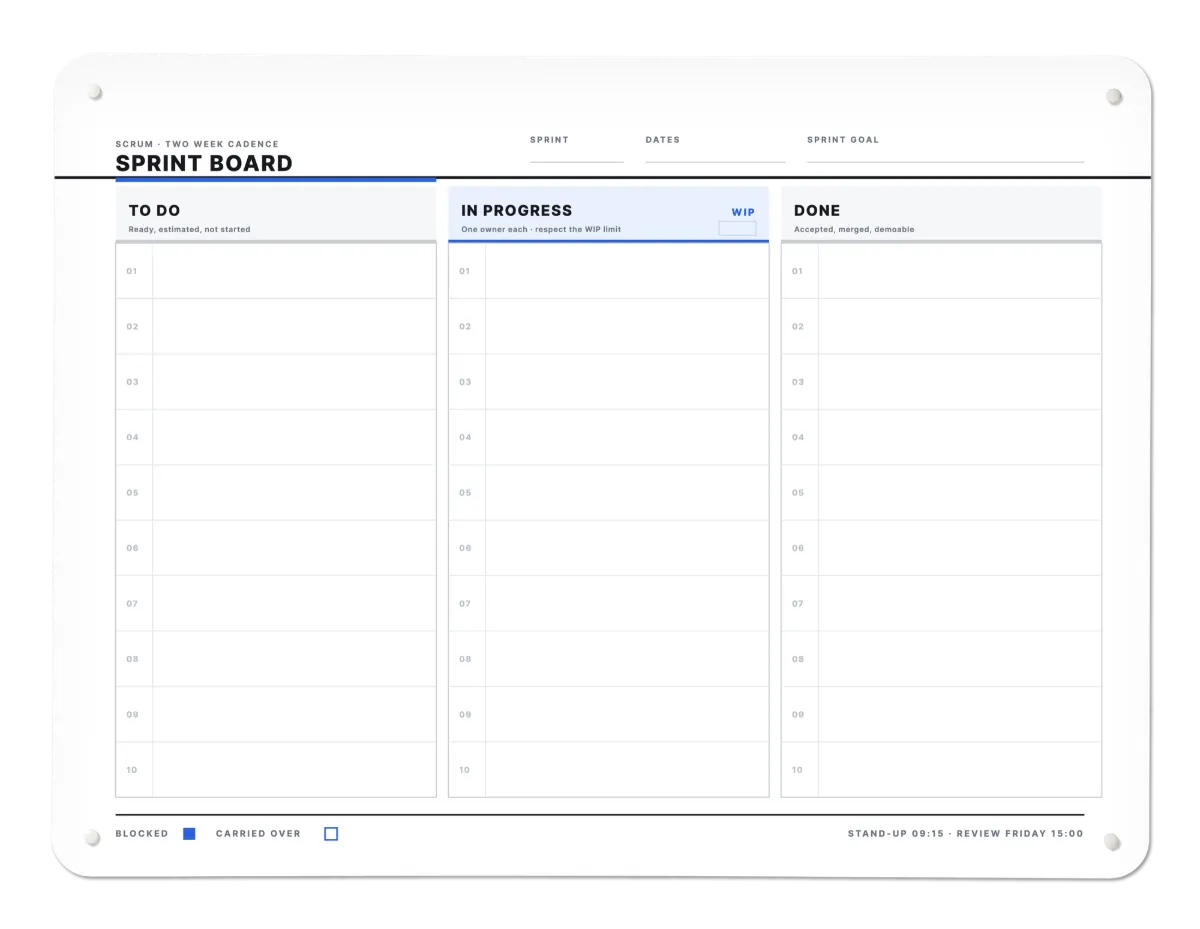
Task: Click the bottom-left mounting pin
Action: click(93, 838)
